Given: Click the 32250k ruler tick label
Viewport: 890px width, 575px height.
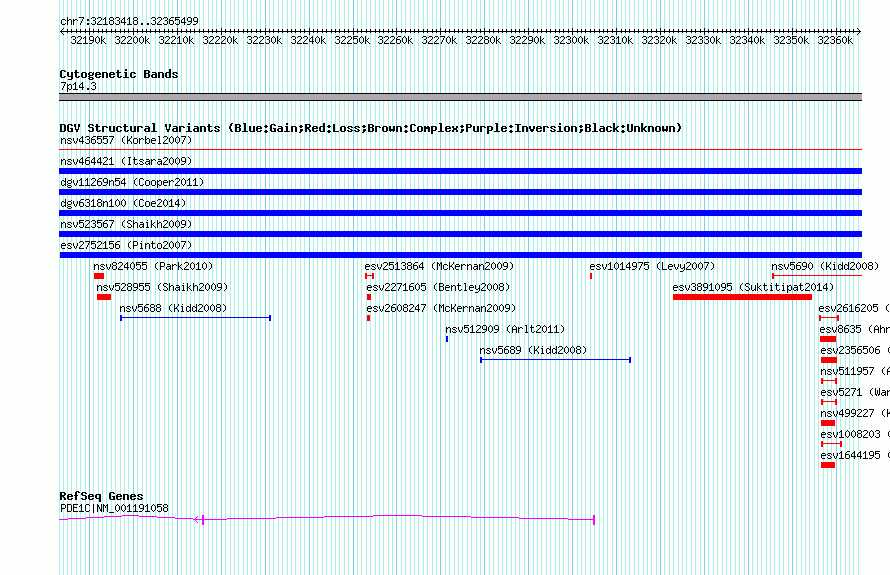Looking at the screenshot, I should 352,40.
